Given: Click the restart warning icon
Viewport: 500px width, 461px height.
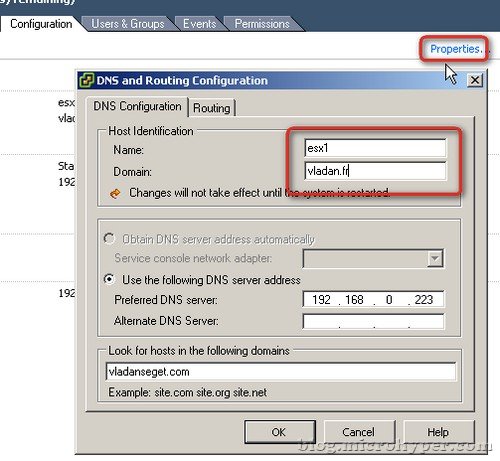Looking at the screenshot, I should click(115, 193).
